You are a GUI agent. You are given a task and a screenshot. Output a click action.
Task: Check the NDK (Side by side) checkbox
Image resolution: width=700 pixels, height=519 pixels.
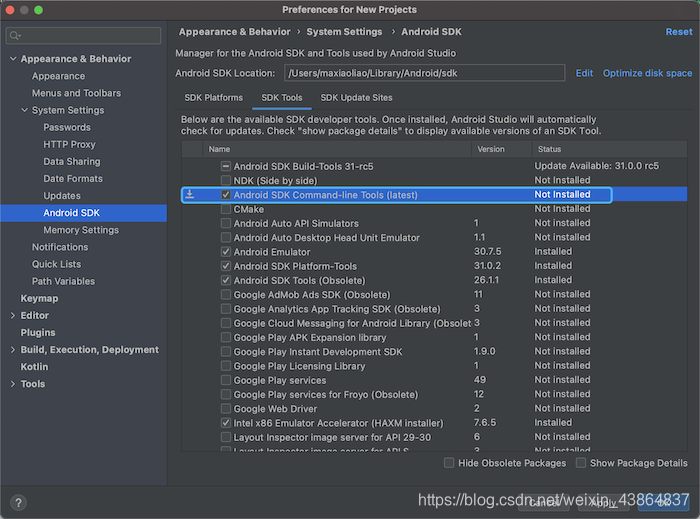coord(226,180)
